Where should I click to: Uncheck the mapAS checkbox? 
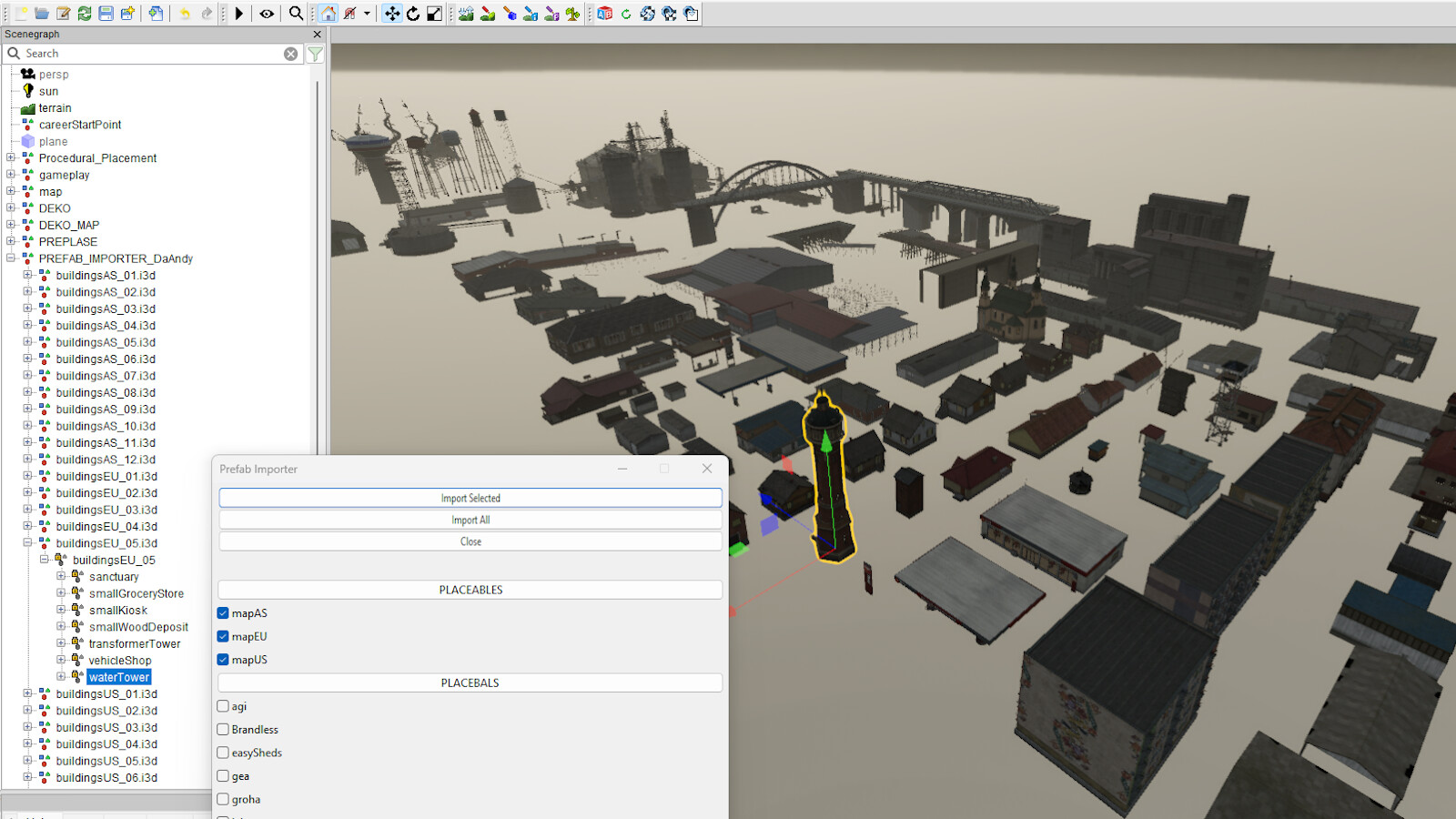pyautogui.click(x=223, y=613)
